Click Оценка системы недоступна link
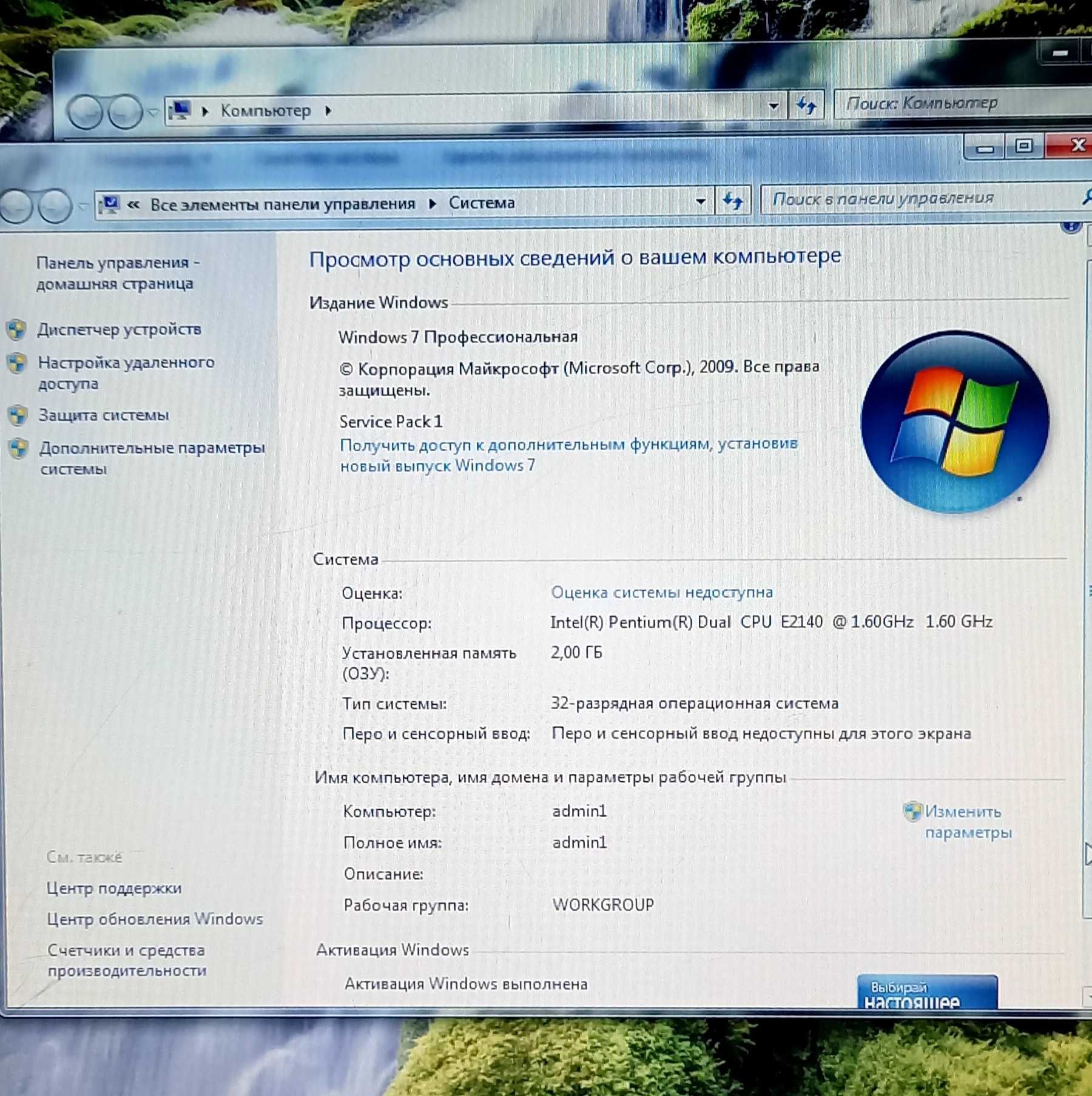The image size is (1092, 1096). coord(662,592)
